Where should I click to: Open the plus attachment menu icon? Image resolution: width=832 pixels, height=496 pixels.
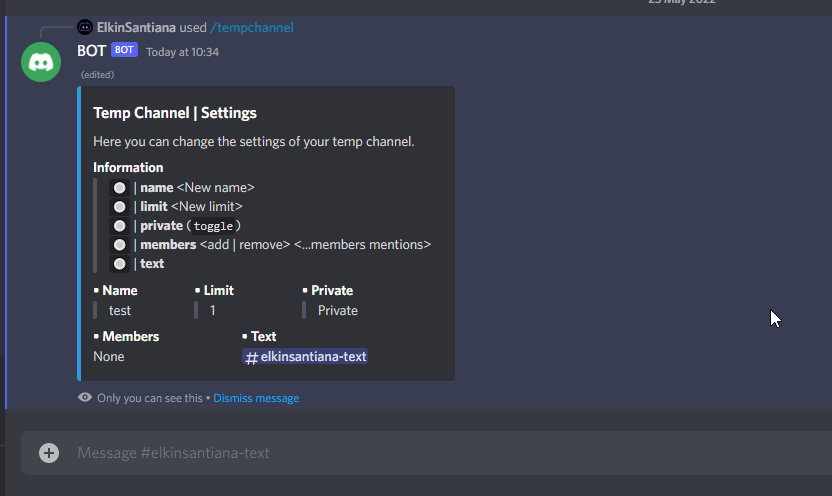tap(49, 453)
